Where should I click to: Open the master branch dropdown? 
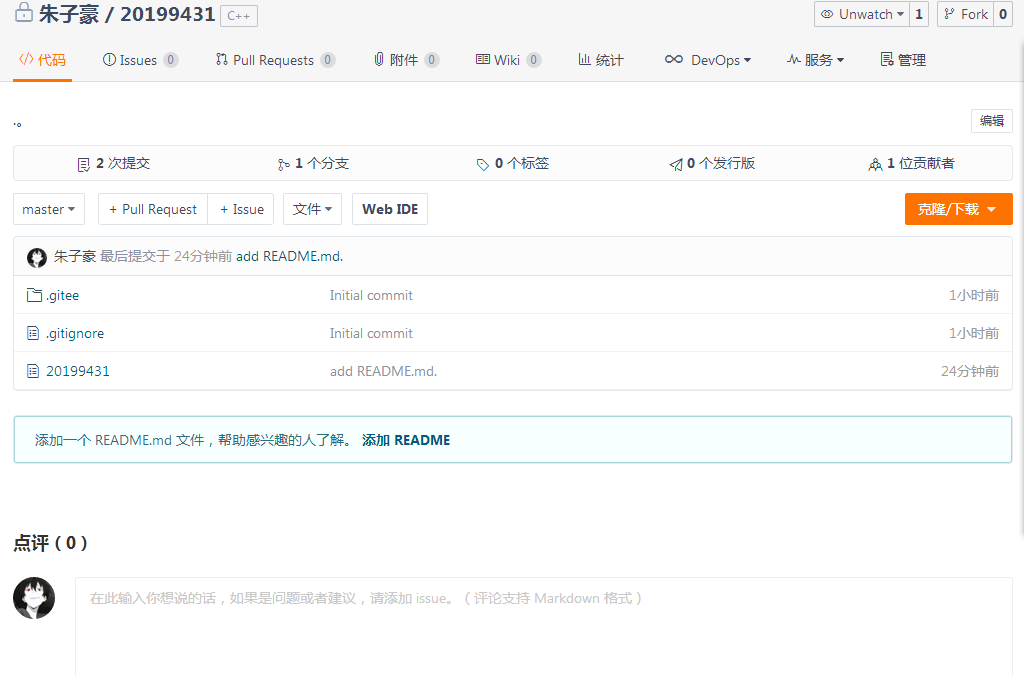click(49, 209)
